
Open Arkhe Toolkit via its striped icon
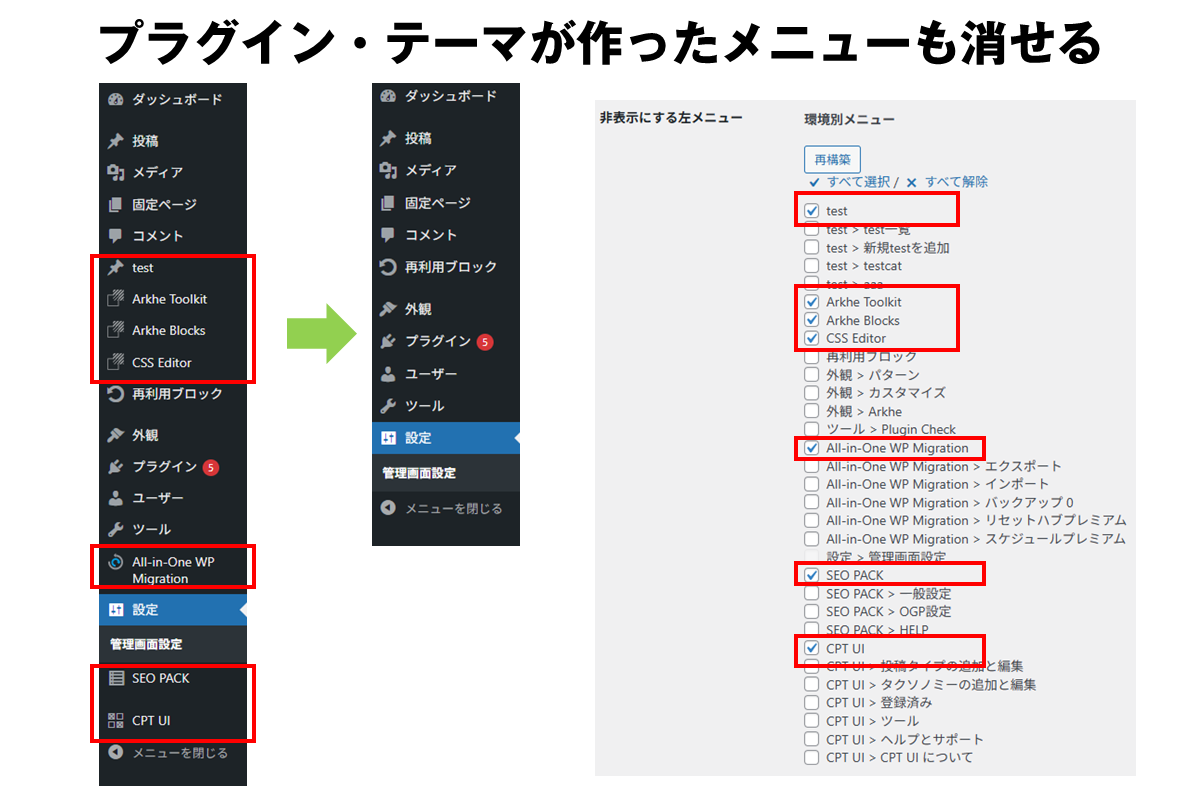[115, 299]
